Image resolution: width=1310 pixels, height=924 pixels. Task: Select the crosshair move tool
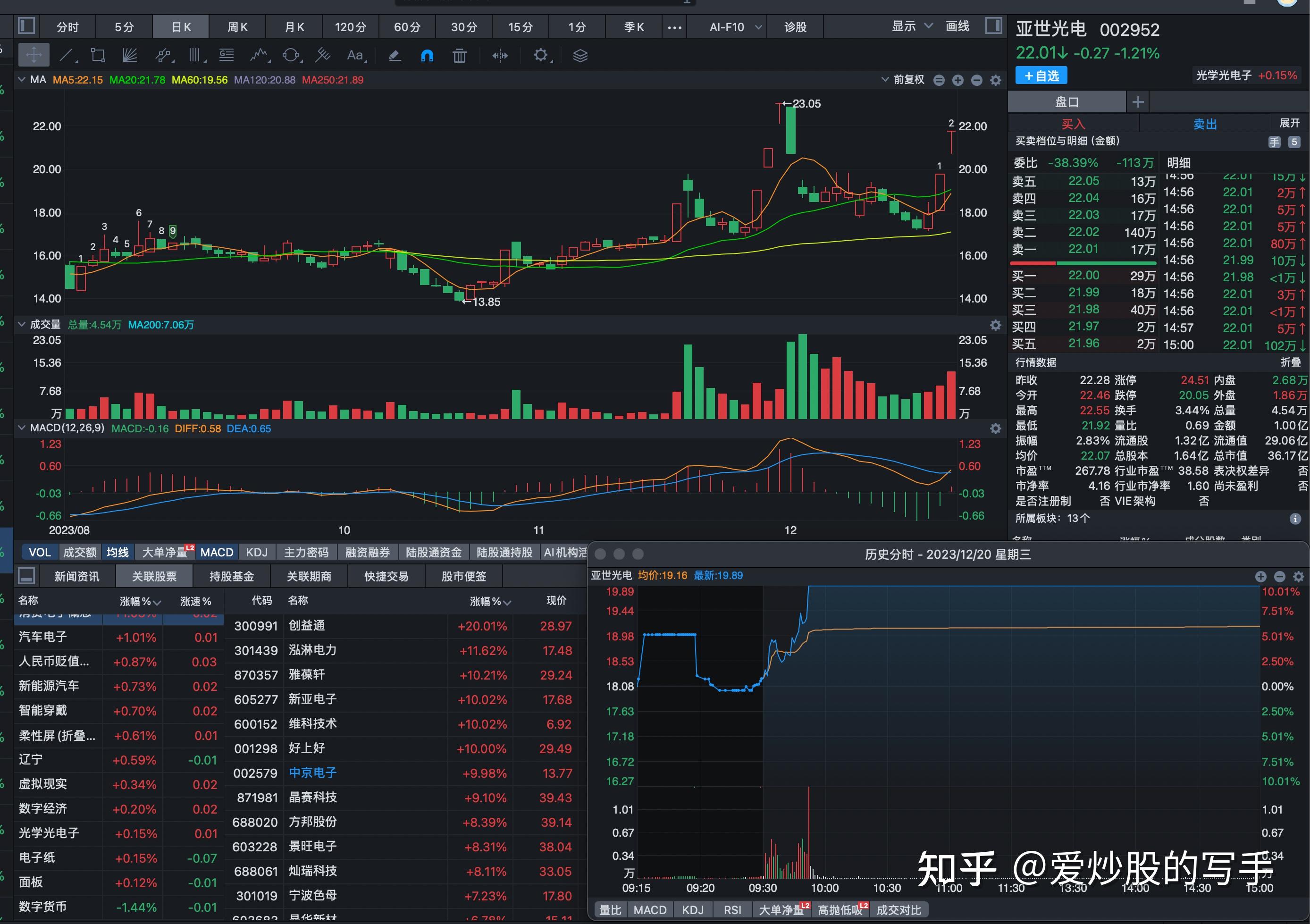33,55
